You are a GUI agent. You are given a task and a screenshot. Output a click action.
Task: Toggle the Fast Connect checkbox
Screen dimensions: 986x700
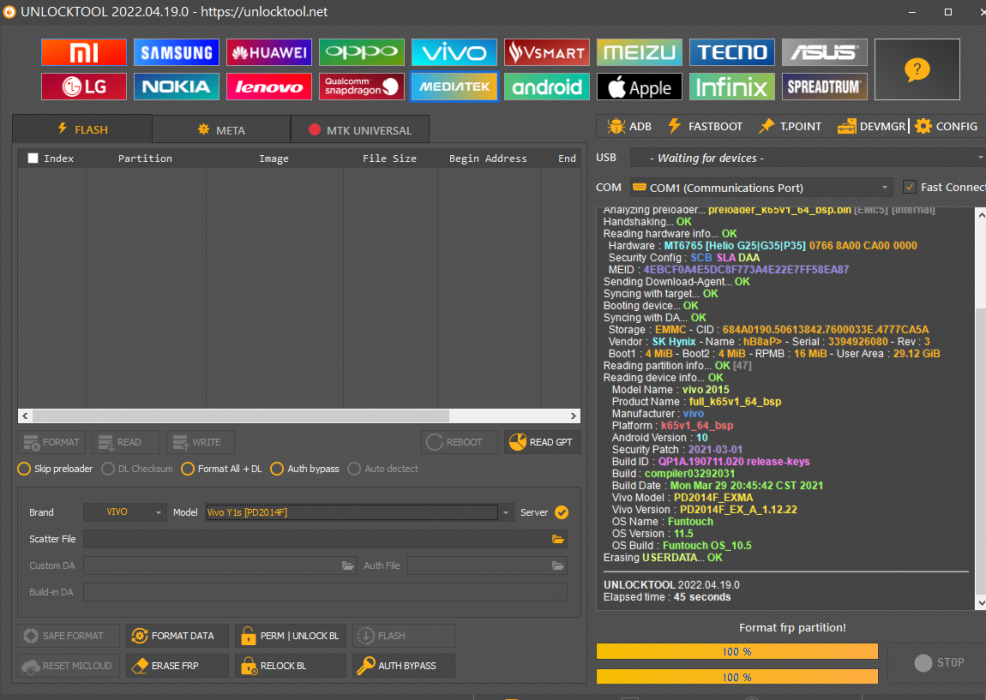pyautogui.click(x=909, y=187)
